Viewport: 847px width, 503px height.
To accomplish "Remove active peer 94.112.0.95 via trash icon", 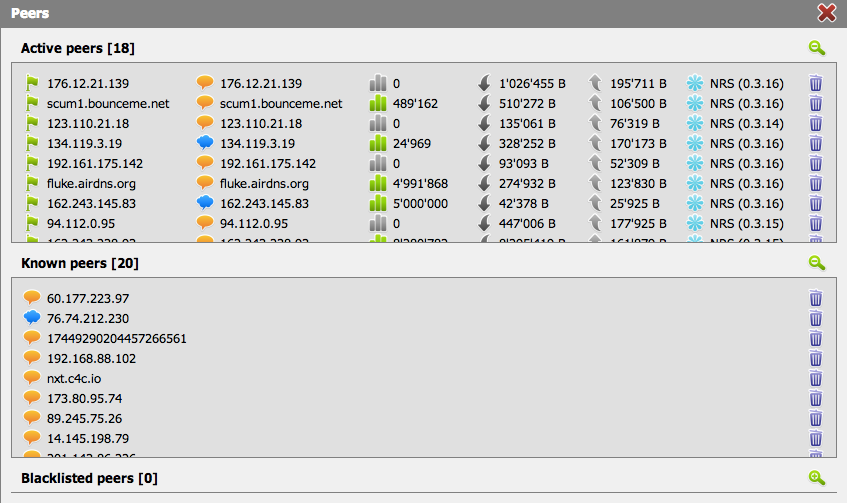I will 816,223.
